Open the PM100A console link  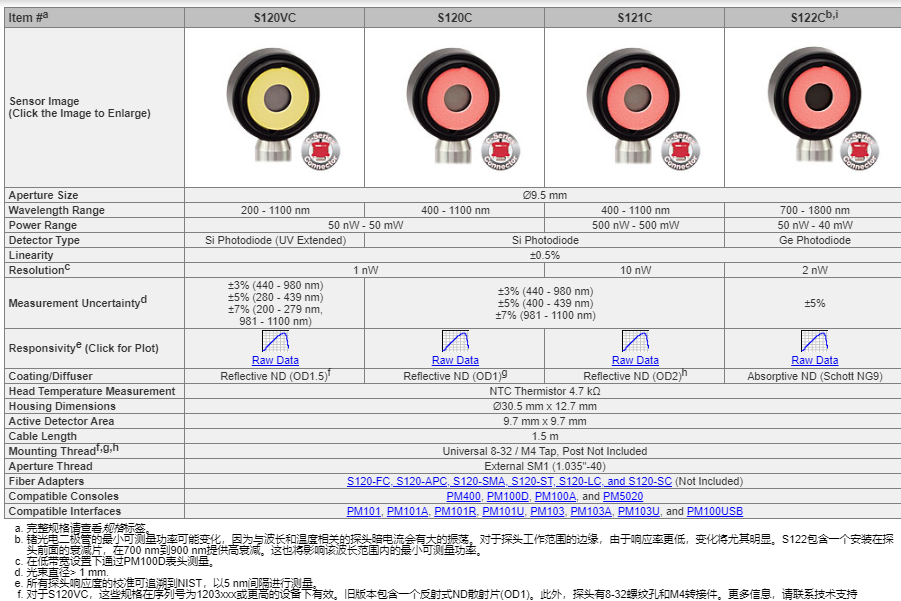[x=555, y=496]
